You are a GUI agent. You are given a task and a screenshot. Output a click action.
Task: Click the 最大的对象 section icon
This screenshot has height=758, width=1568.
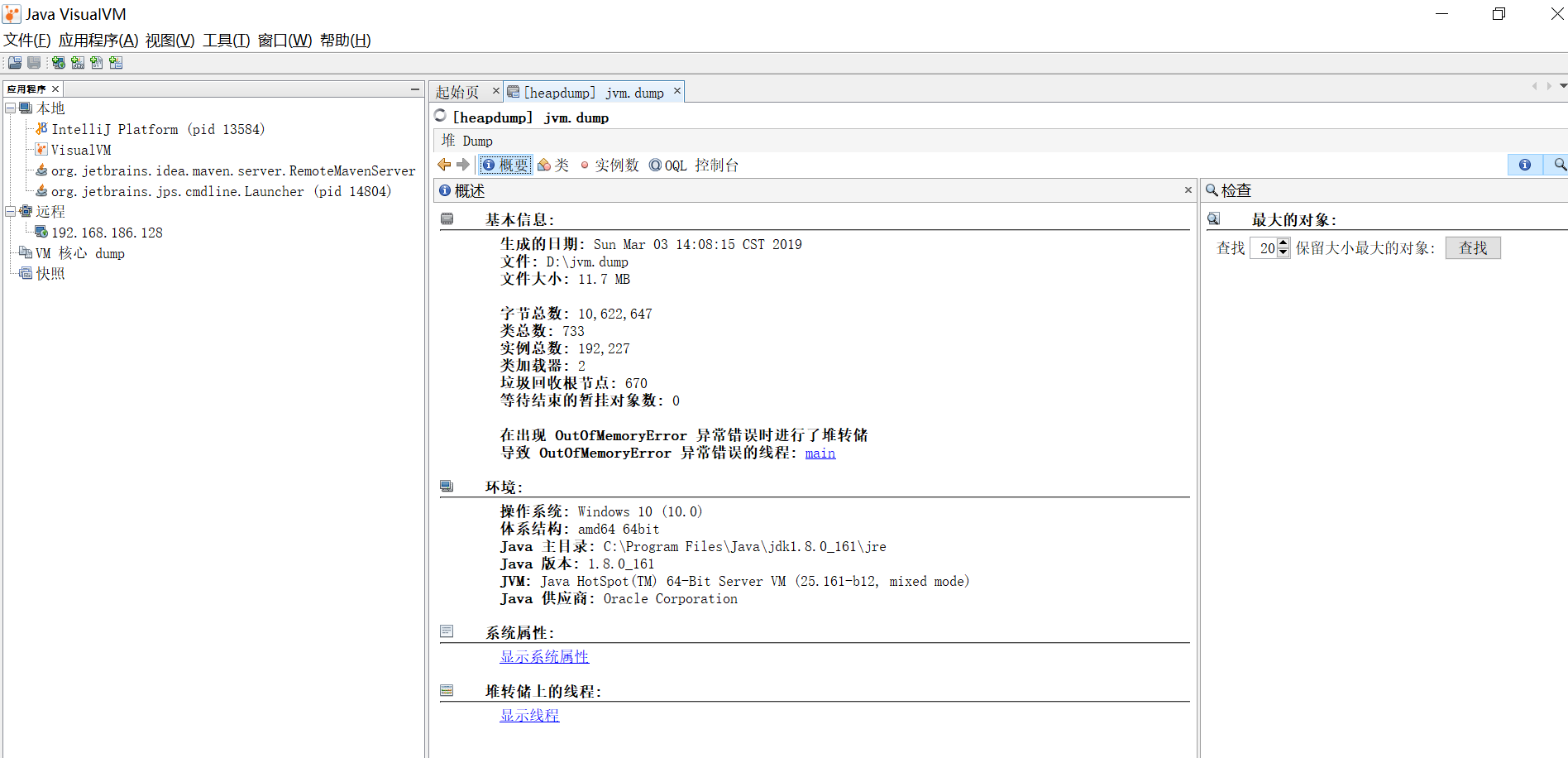point(1214,218)
